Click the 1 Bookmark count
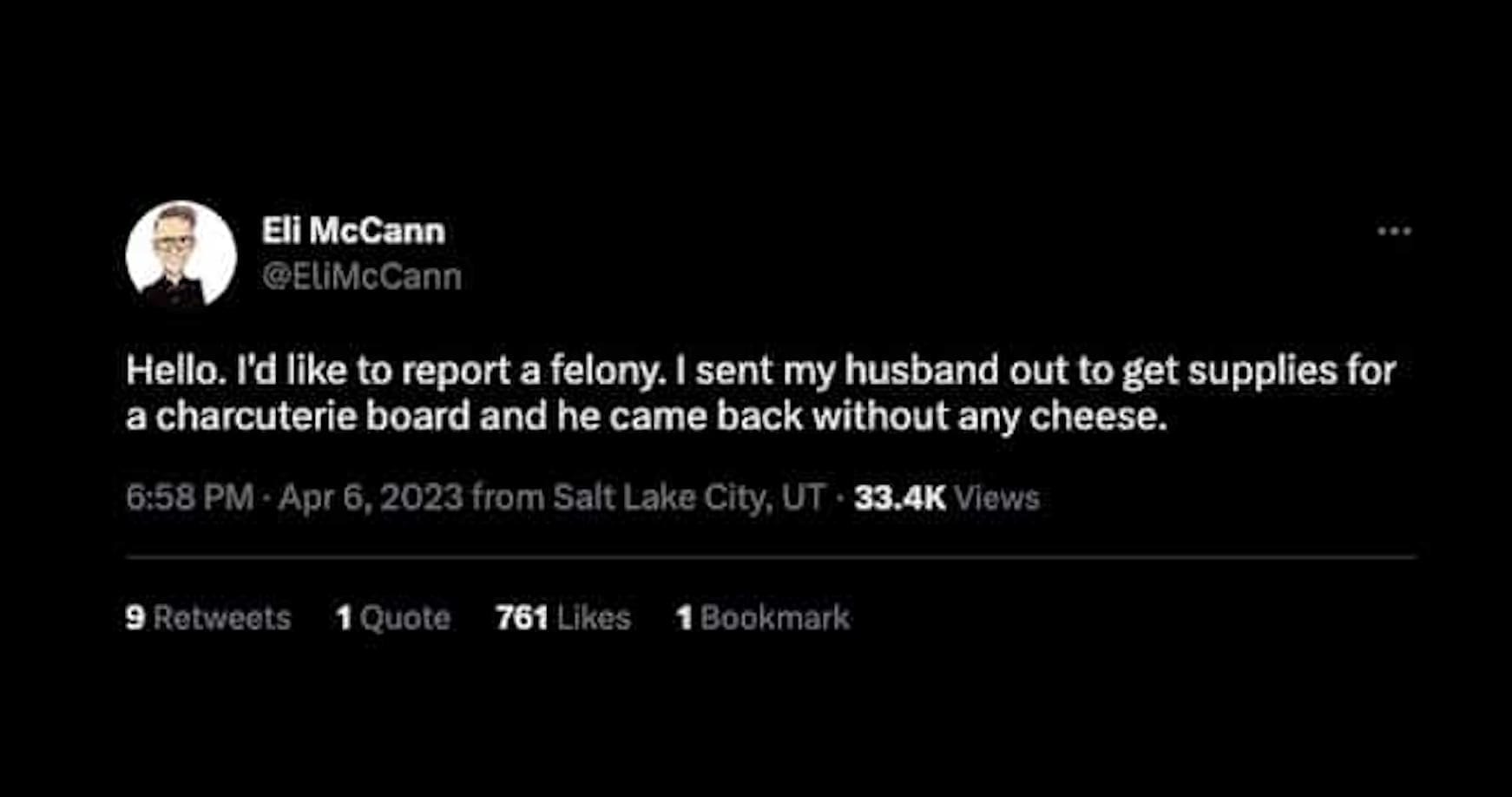1512x797 pixels. click(763, 618)
